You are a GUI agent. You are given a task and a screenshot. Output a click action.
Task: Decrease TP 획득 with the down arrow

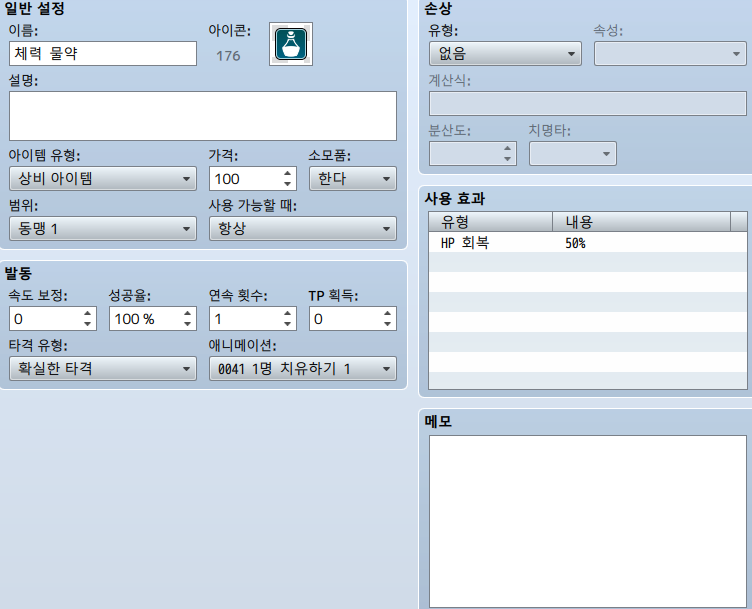click(x=388, y=324)
